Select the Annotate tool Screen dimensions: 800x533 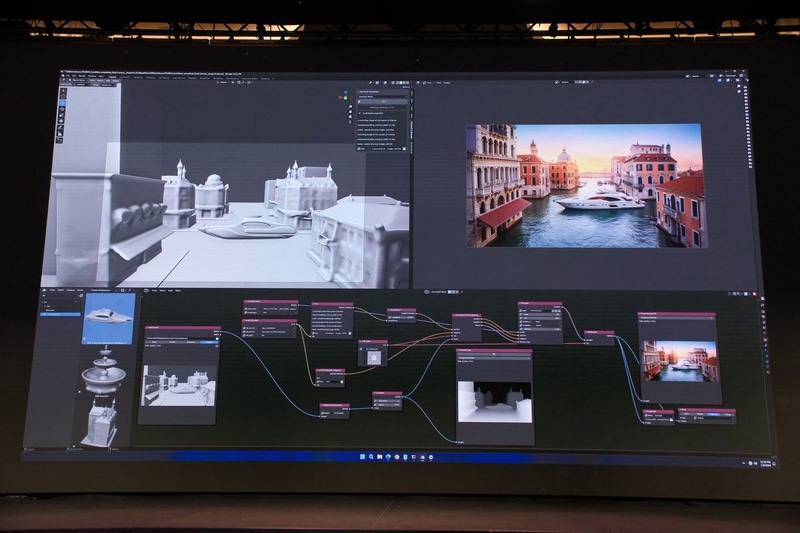[x=61, y=128]
